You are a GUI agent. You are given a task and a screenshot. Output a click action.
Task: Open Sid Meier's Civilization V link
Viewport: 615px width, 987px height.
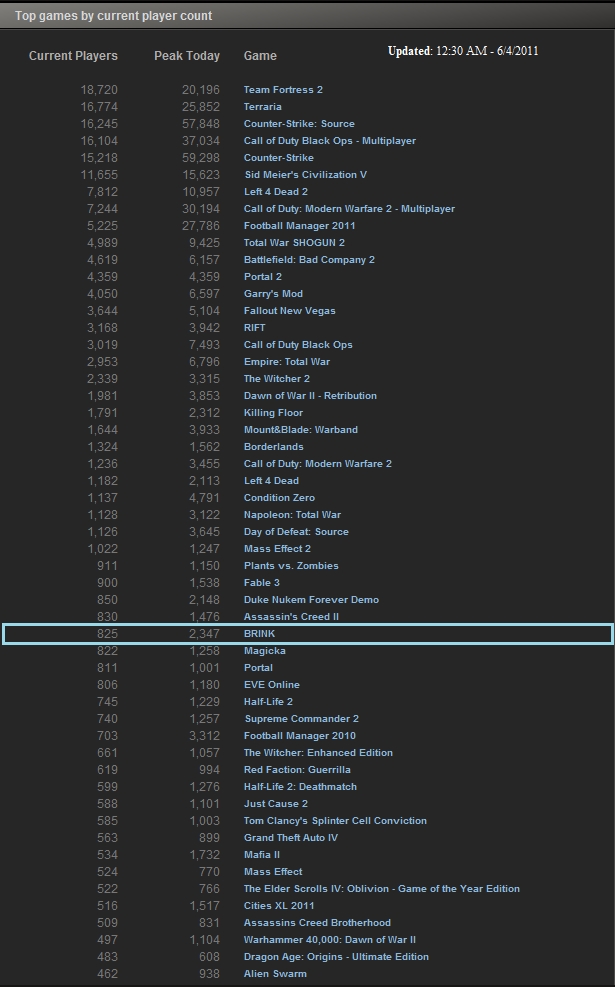[305, 175]
